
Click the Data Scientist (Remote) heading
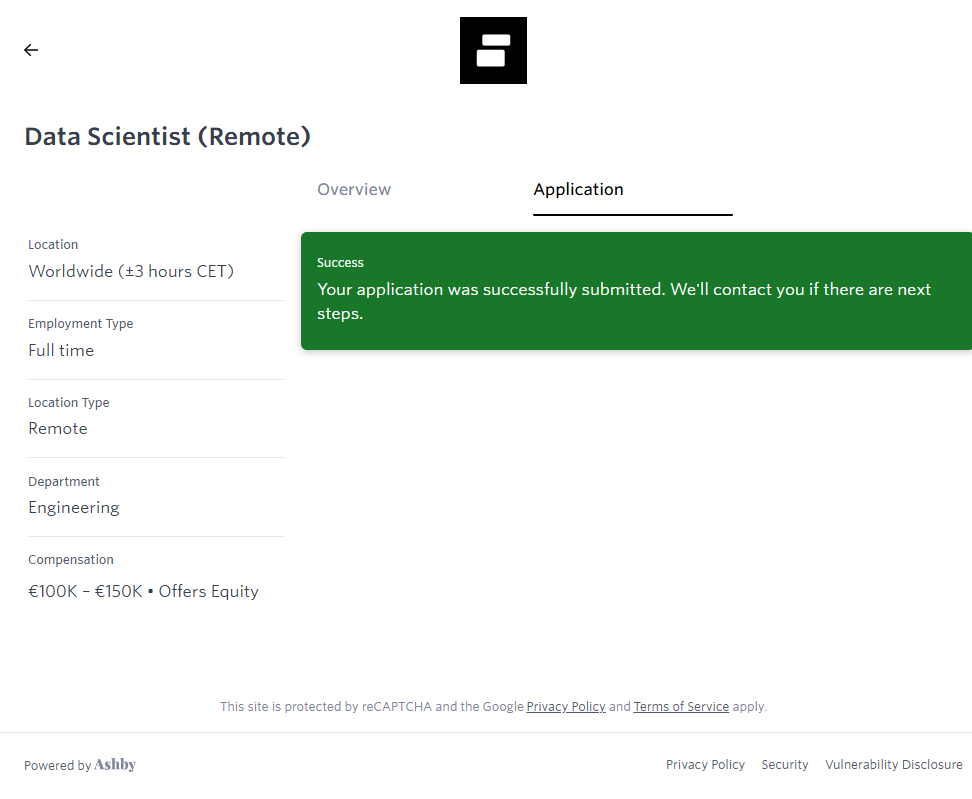[x=168, y=137]
